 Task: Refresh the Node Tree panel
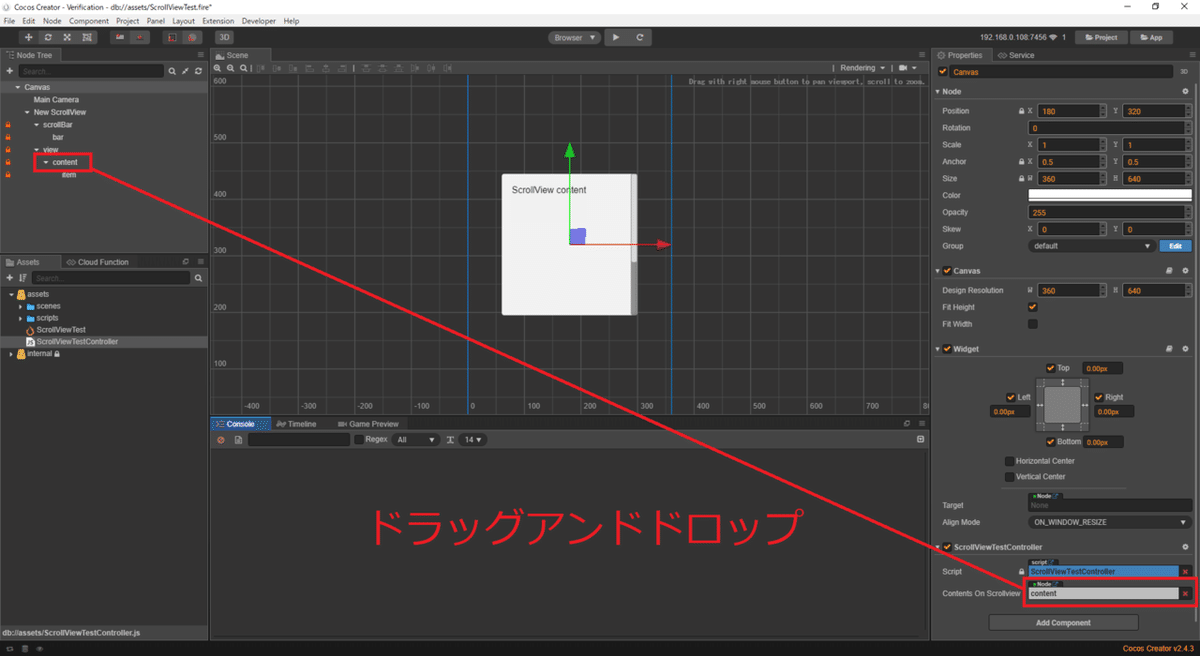pyautogui.click(x=198, y=71)
